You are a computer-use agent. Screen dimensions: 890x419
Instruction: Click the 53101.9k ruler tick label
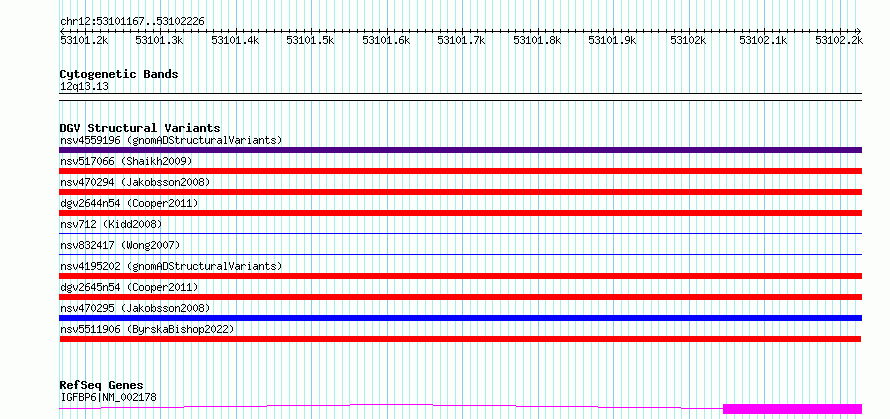click(612, 40)
